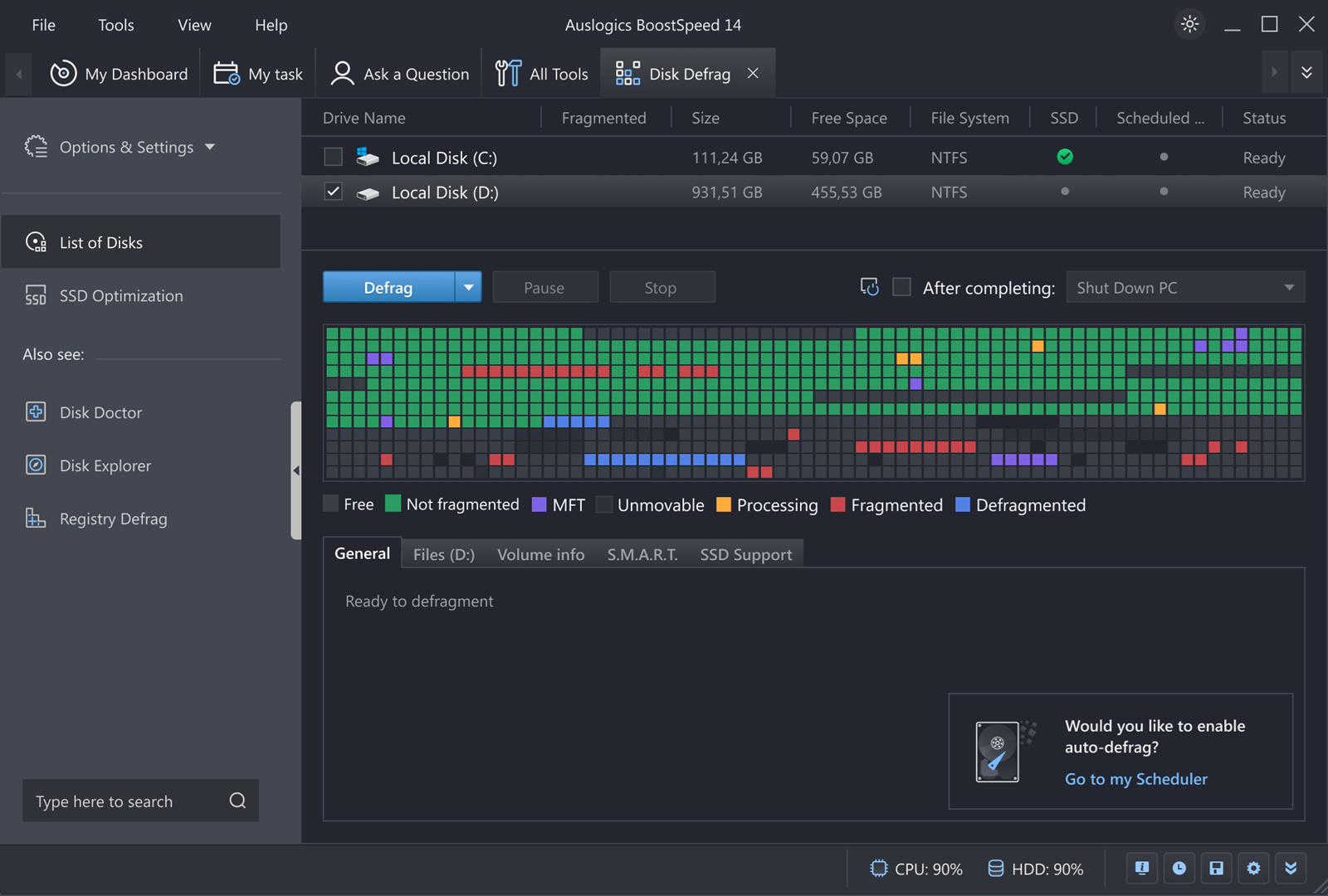Collapse the Options & Settings section

click(209, 147)
